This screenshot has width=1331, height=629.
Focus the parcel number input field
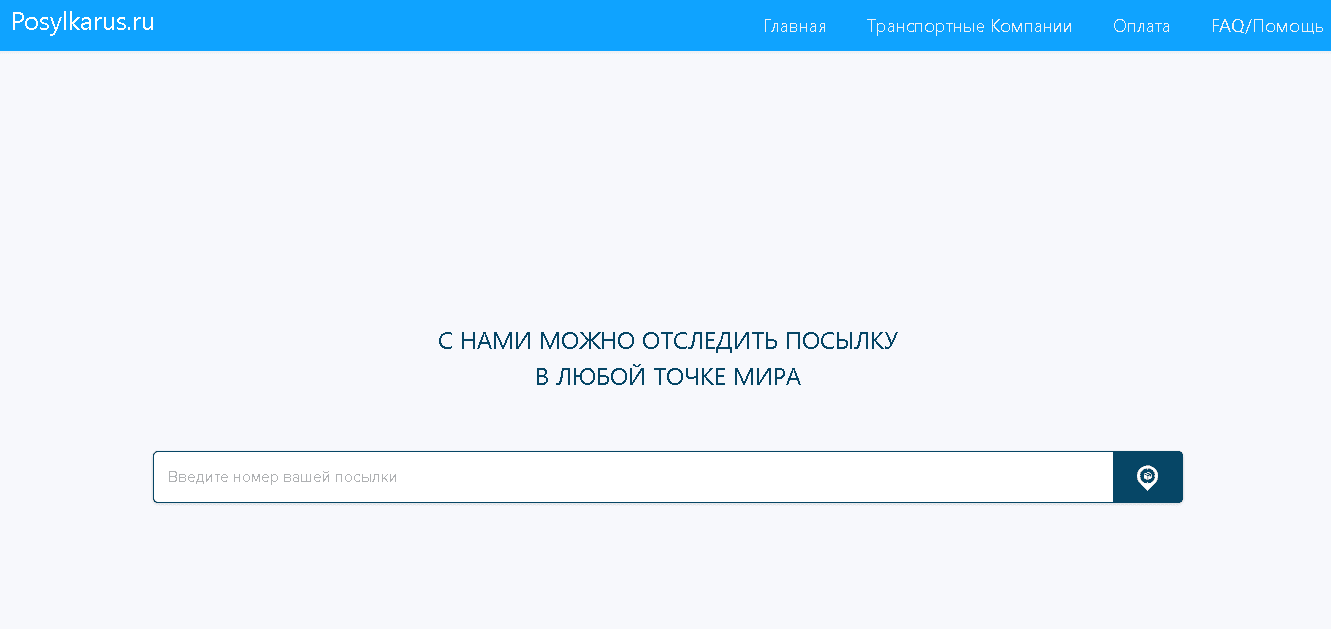point(632,477)
